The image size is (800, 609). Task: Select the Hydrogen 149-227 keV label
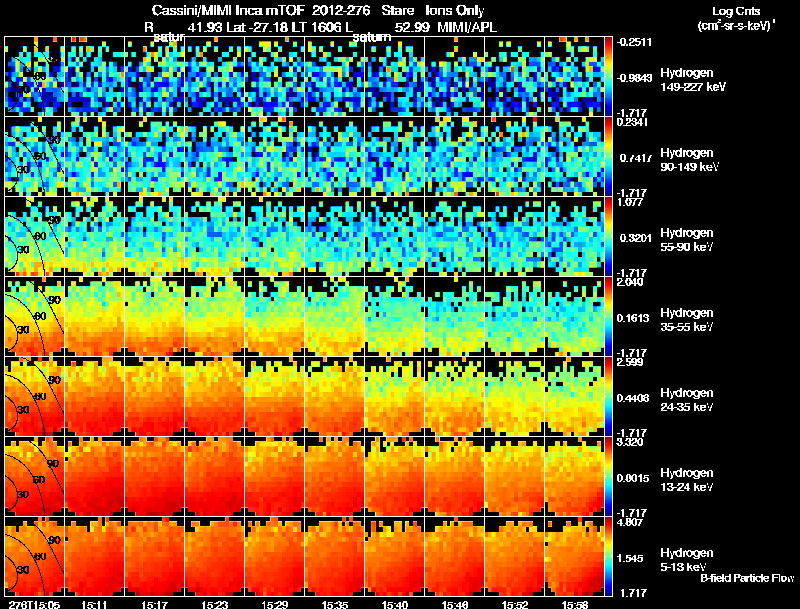692,80
